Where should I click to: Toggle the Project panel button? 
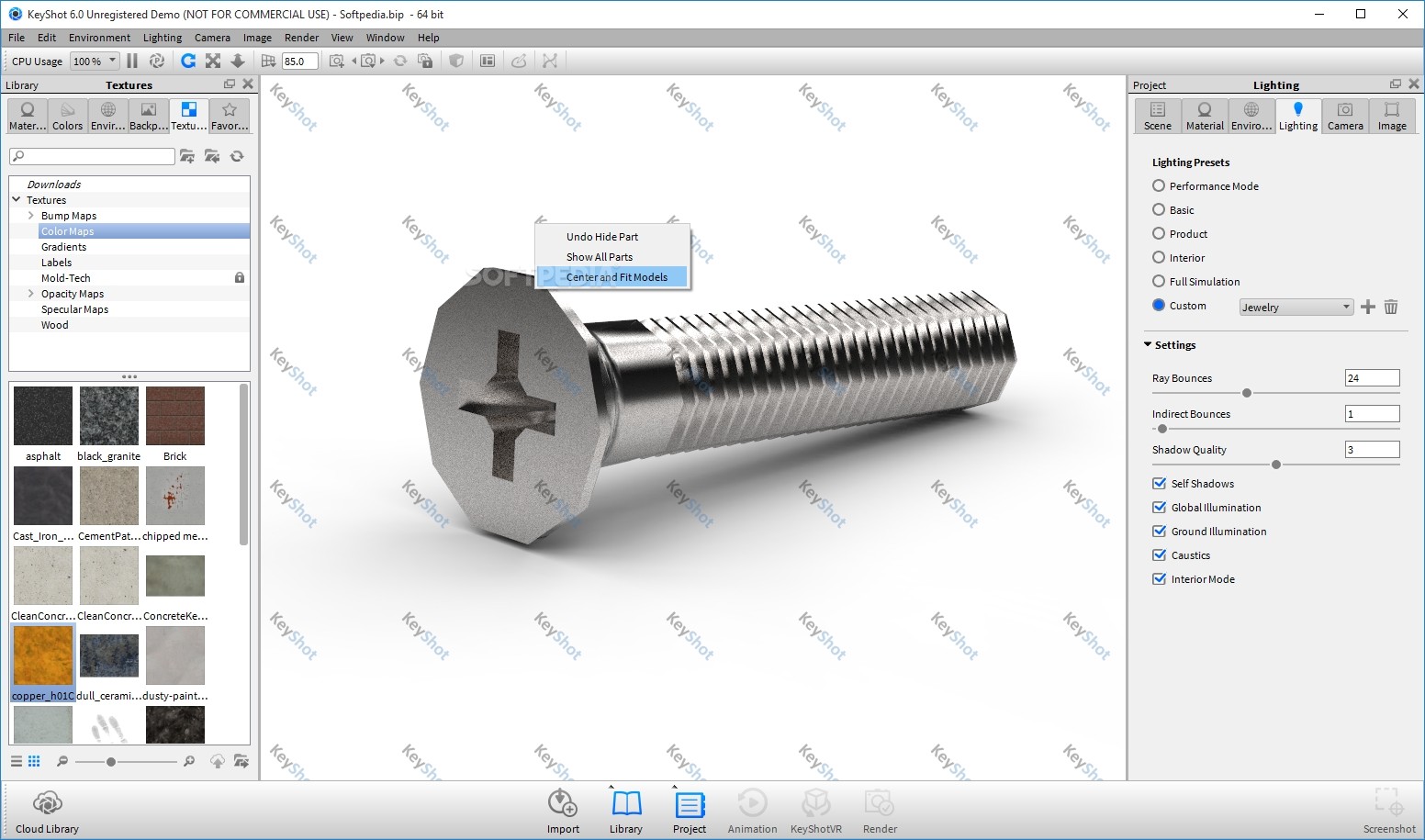tap(690, 812)
